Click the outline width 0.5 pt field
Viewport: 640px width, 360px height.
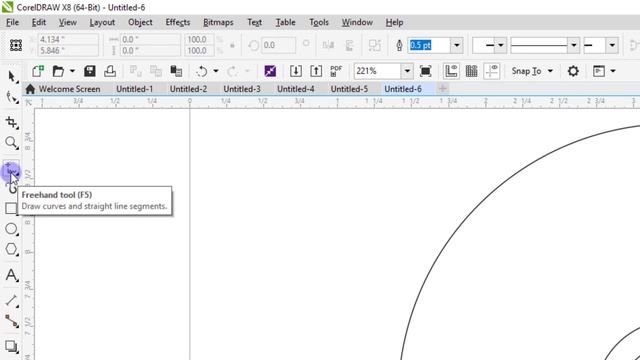click(429, 45)
